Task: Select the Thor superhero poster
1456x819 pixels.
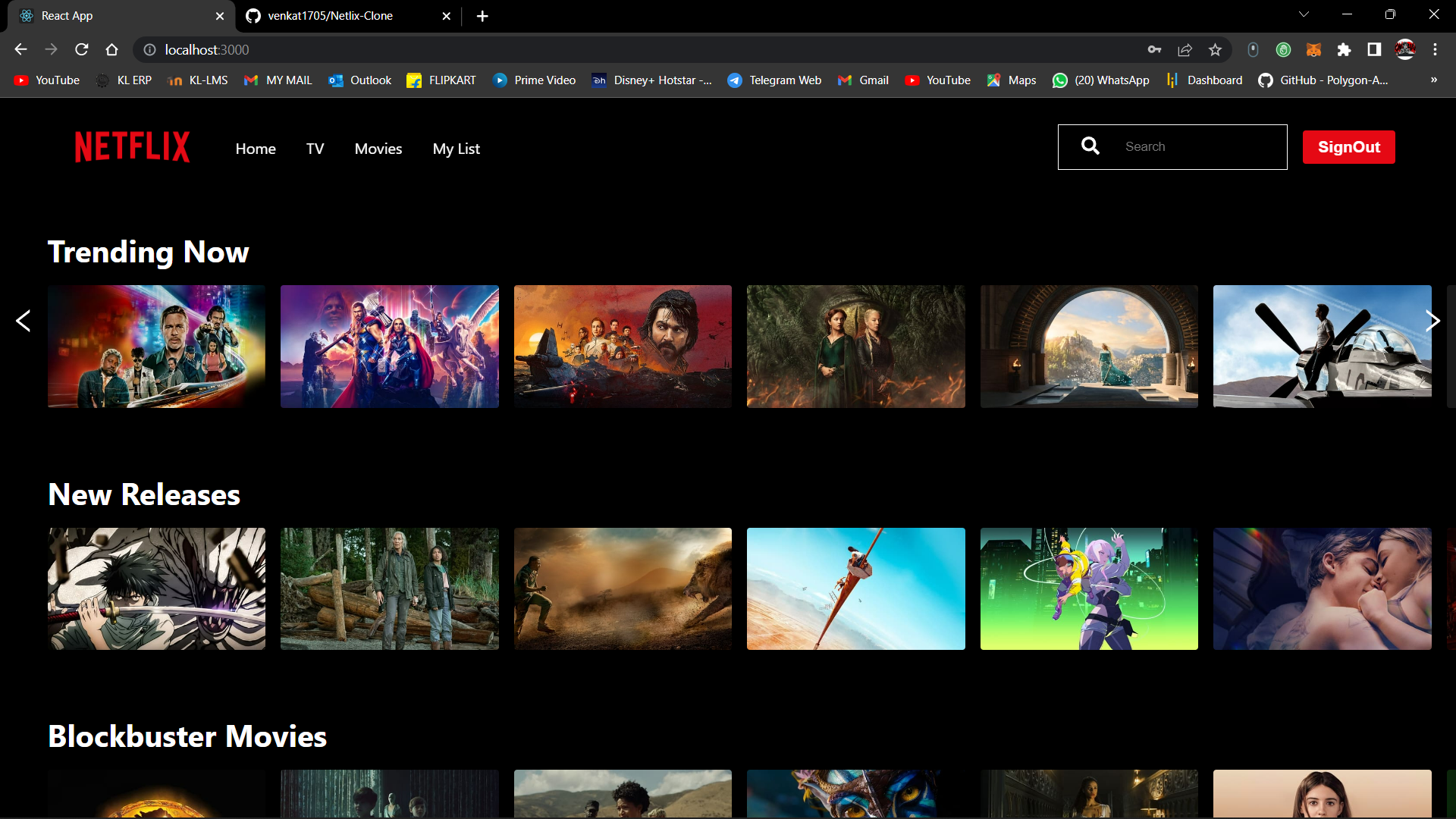Action: pyautogui.click(x=390, y=347)
